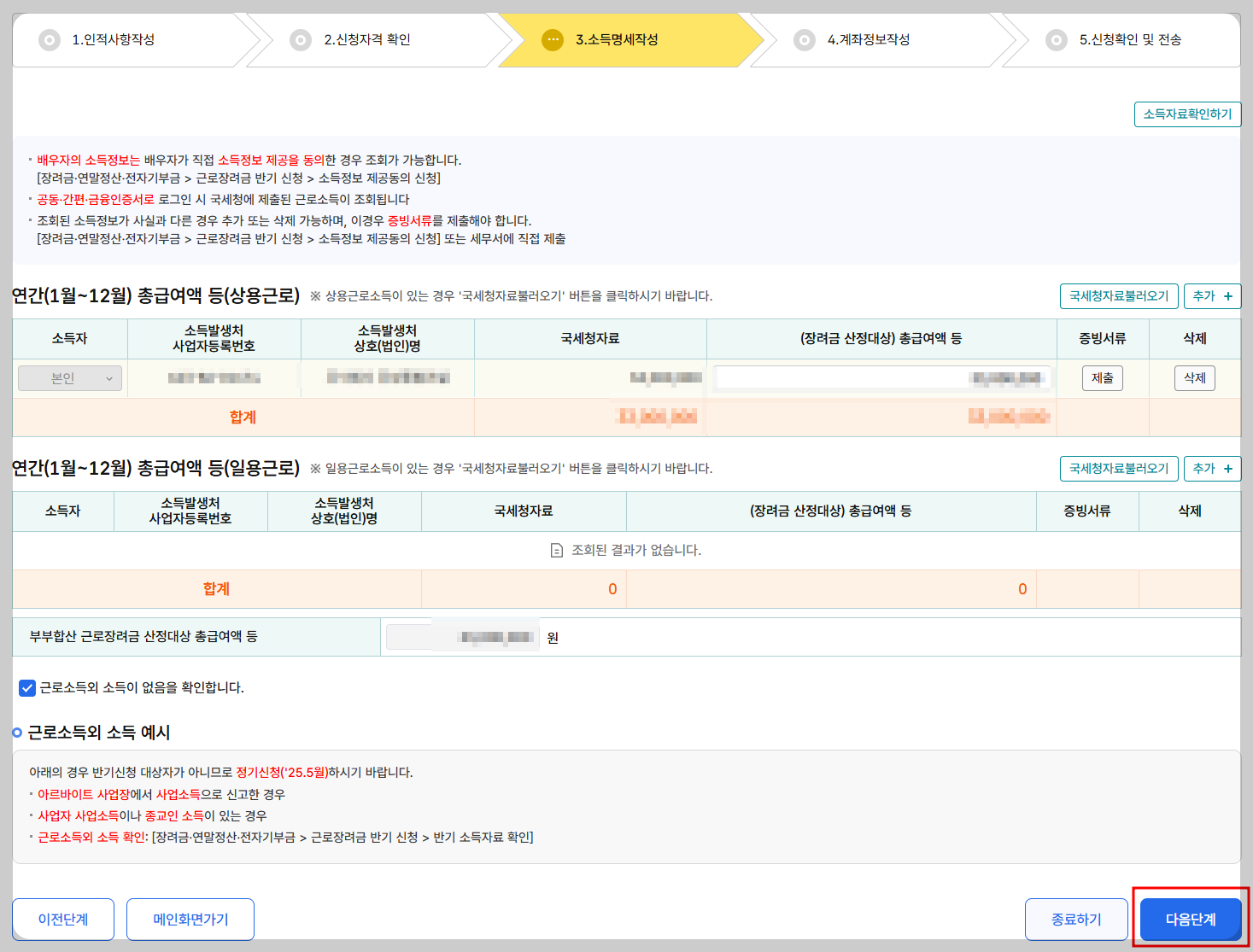This screenshot has height=952, width=1253.
Task: Open the 소득자 dropdown showing 본인
Action: 69,377
